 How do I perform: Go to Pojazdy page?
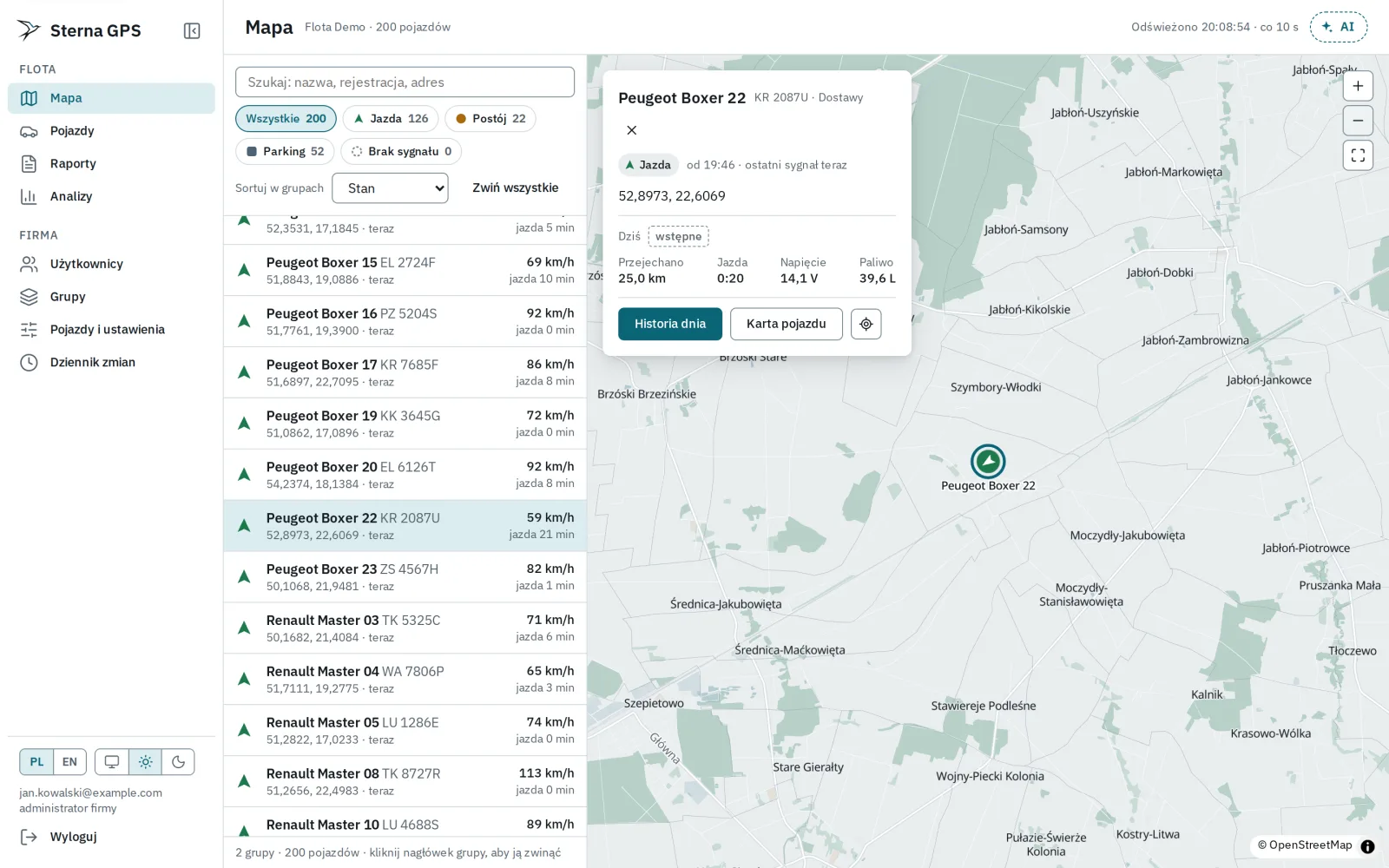click(111, 131)
